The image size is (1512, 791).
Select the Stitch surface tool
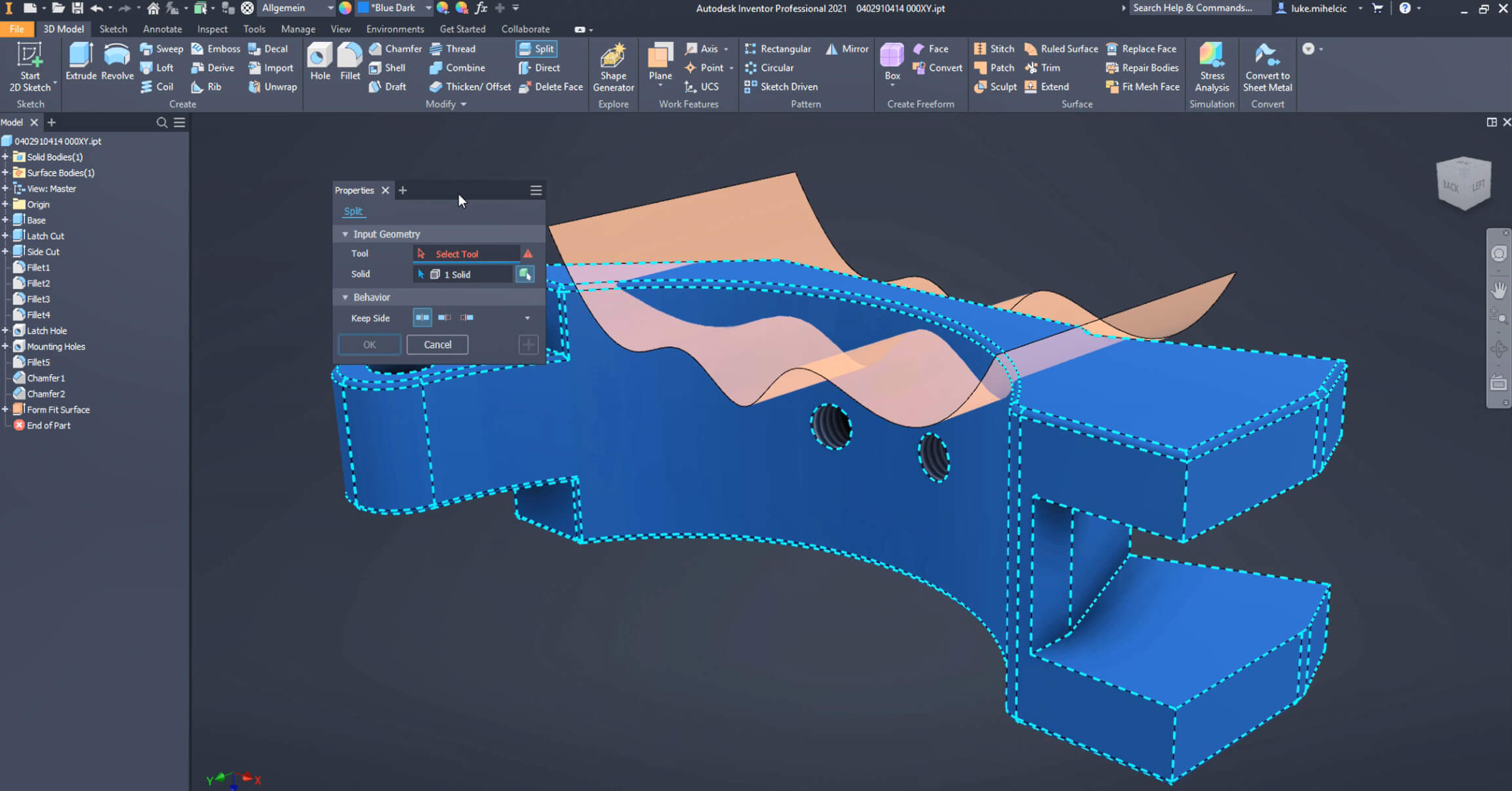click(x=994, y=48)
